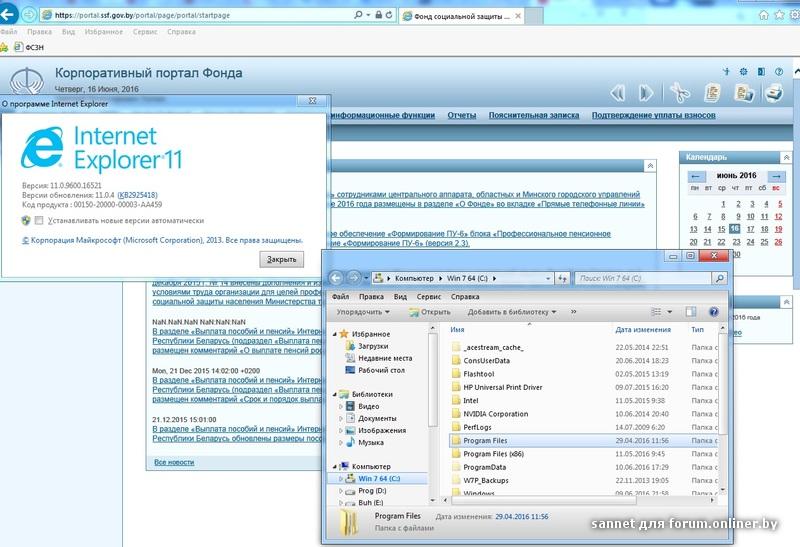The image size is (800, 547).
Task: Click the Explorer help icon
Action: (x=714, y=312)
